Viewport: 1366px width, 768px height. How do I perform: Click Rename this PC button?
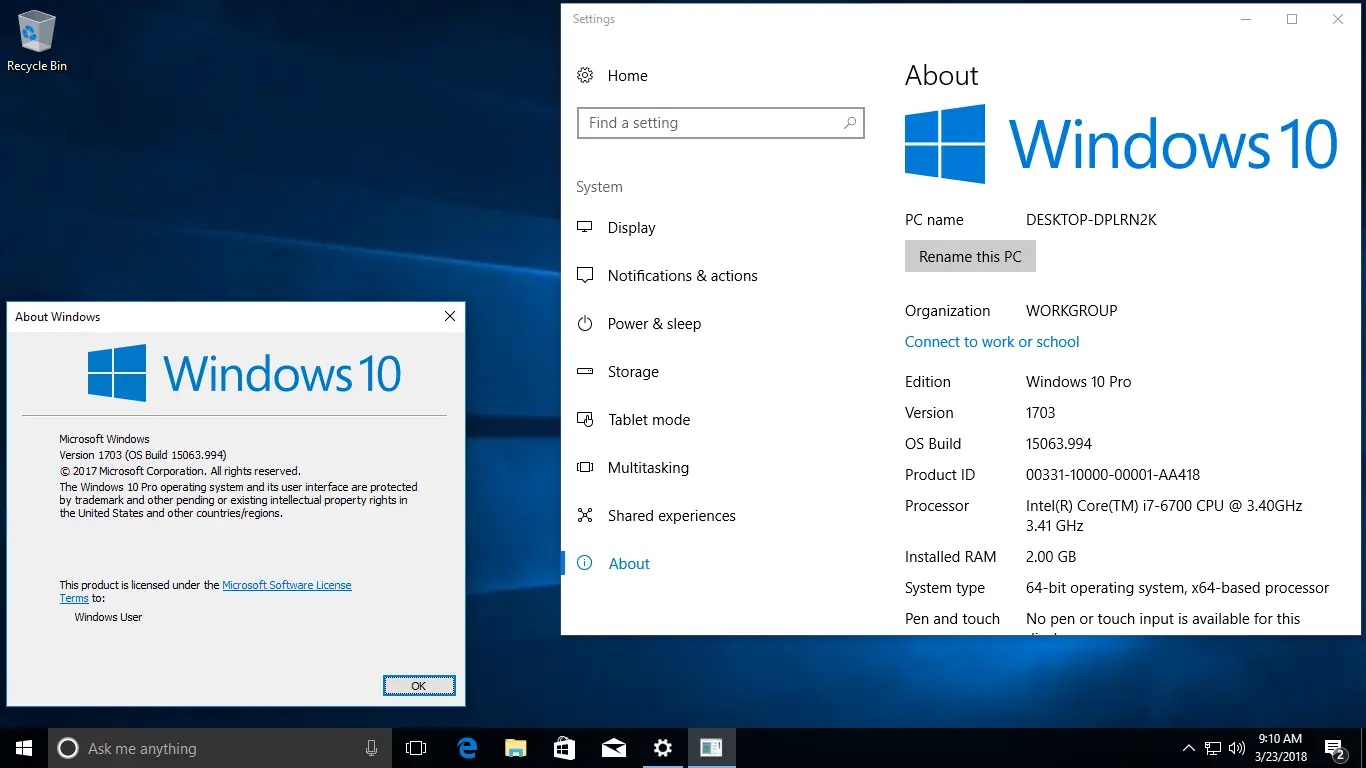970,257
